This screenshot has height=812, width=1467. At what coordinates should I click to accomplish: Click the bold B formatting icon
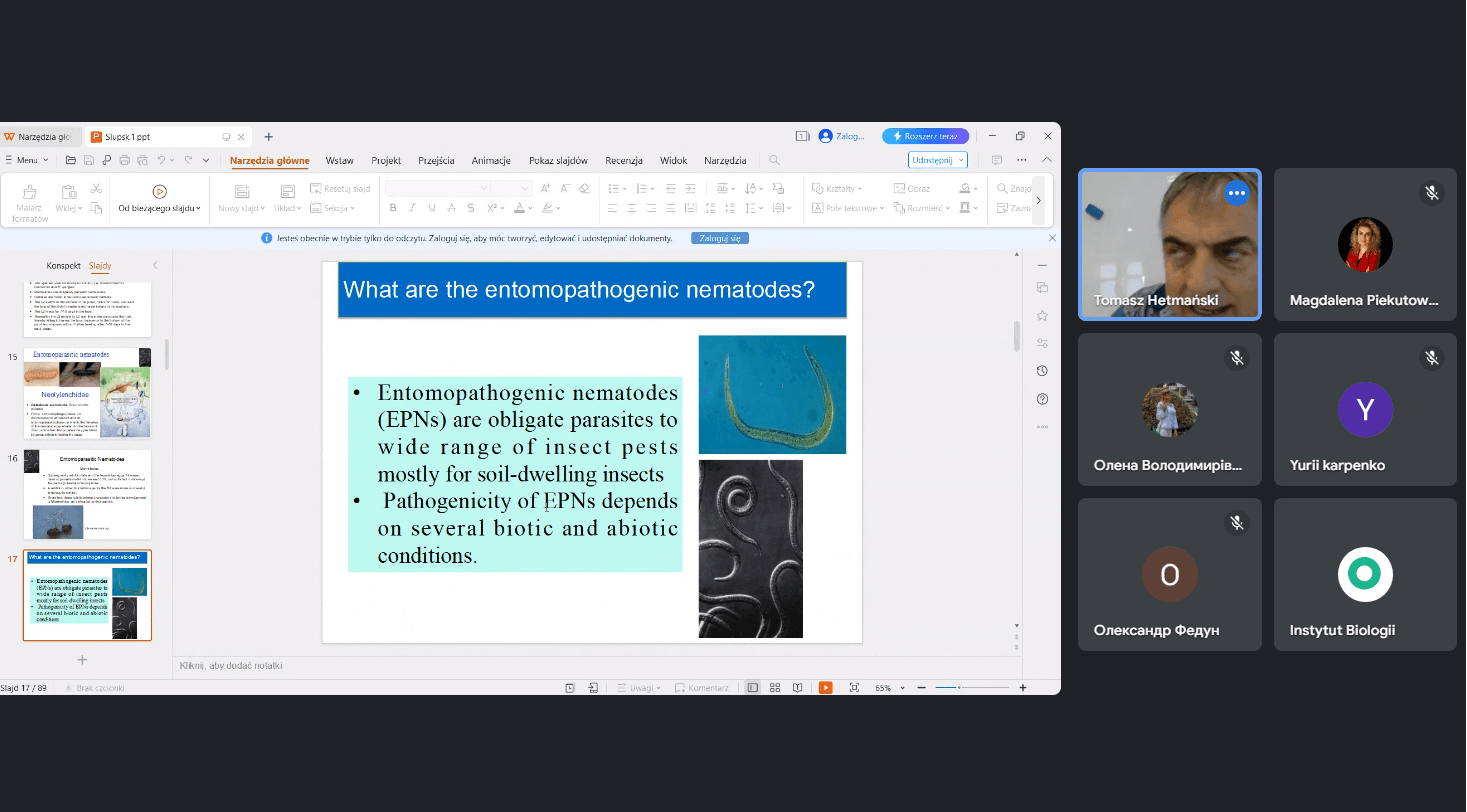pos(393,208)
